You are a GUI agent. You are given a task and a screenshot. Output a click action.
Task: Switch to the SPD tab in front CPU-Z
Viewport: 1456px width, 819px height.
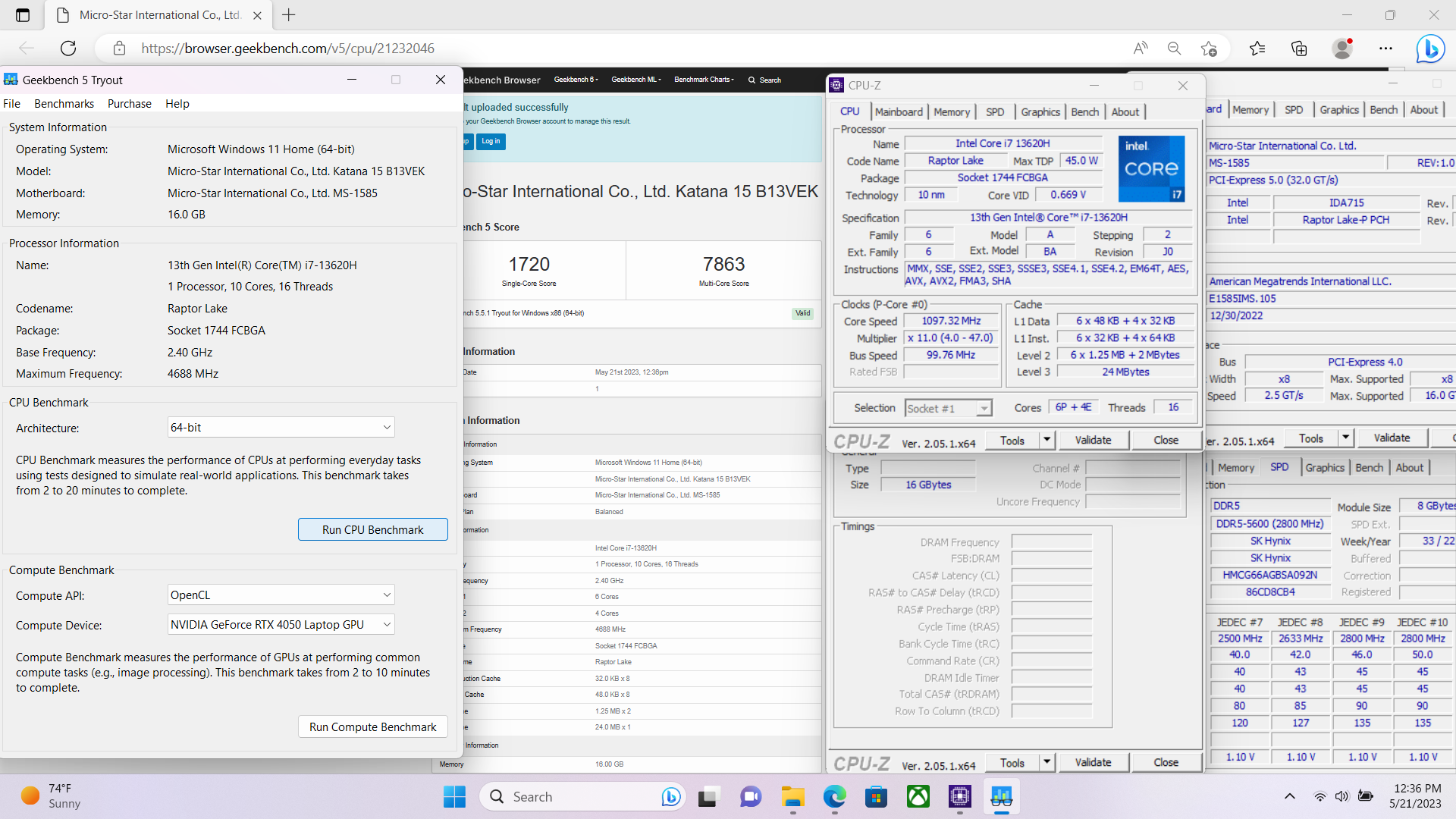click(995, 111)
